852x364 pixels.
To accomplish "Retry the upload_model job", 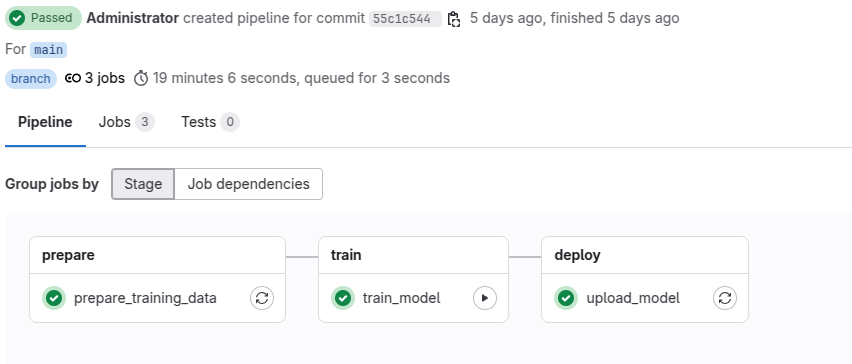I will [725, 298].
